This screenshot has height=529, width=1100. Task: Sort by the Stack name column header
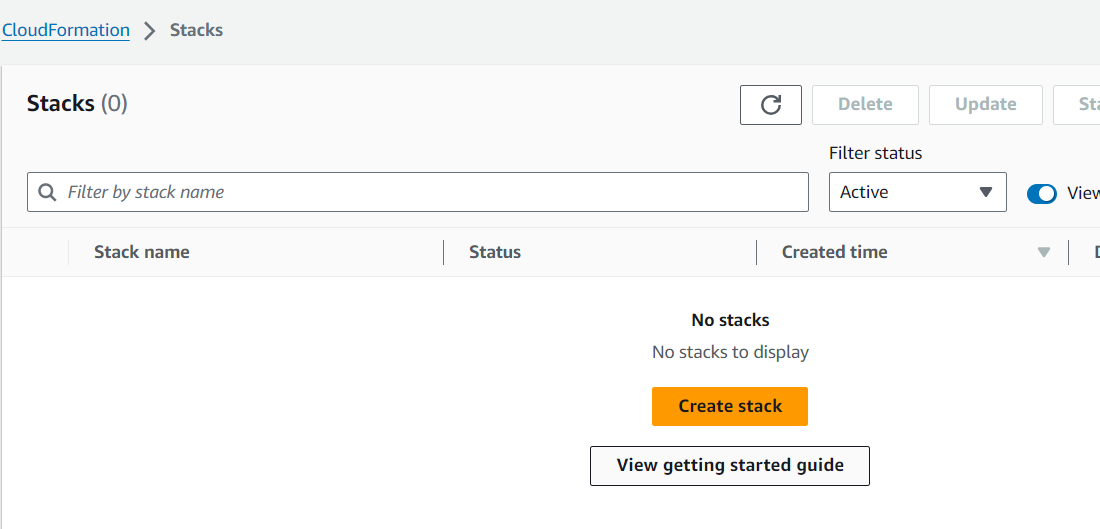pos(142,252)
